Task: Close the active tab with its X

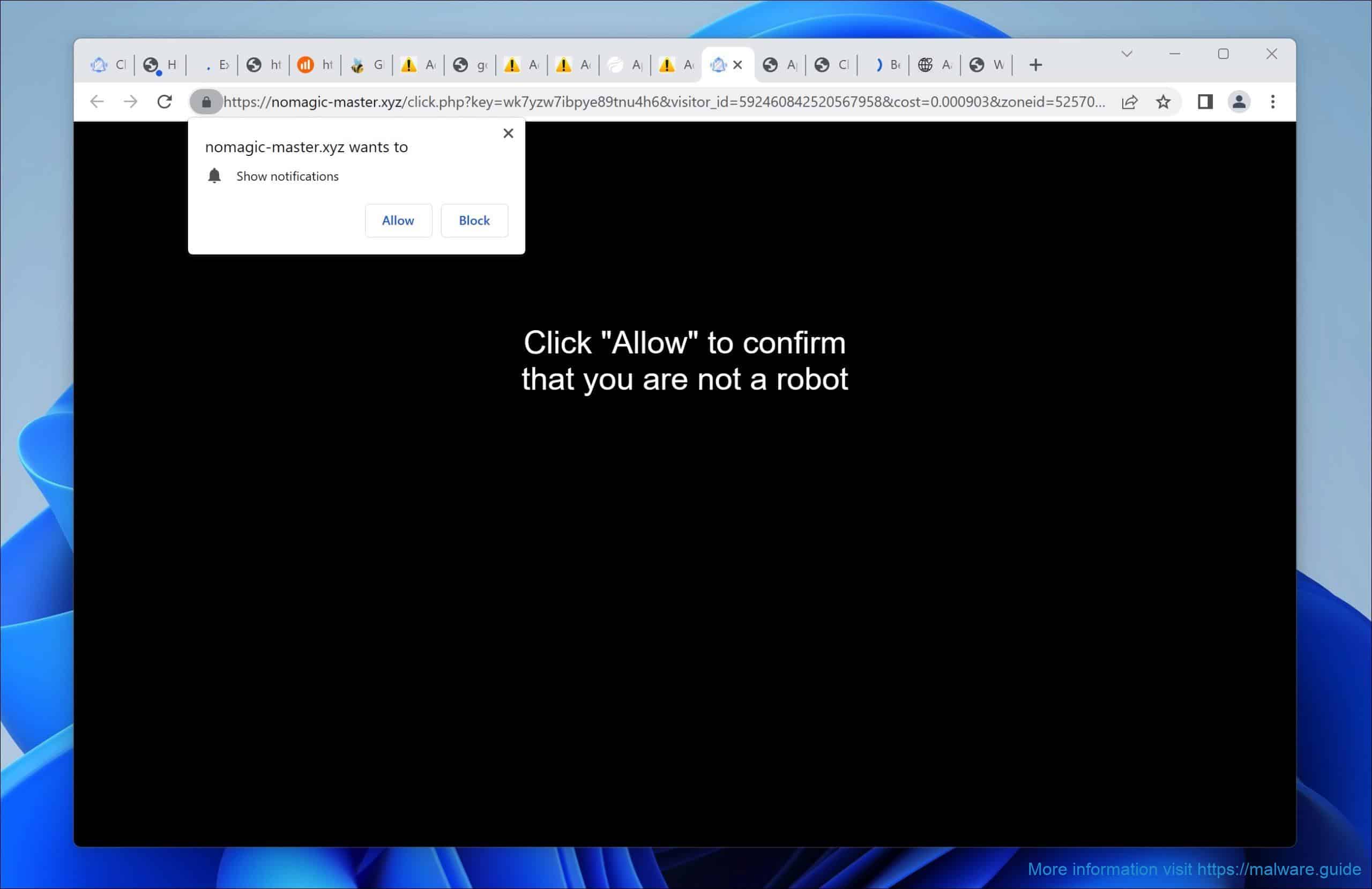Action: (x=737, y=64)
